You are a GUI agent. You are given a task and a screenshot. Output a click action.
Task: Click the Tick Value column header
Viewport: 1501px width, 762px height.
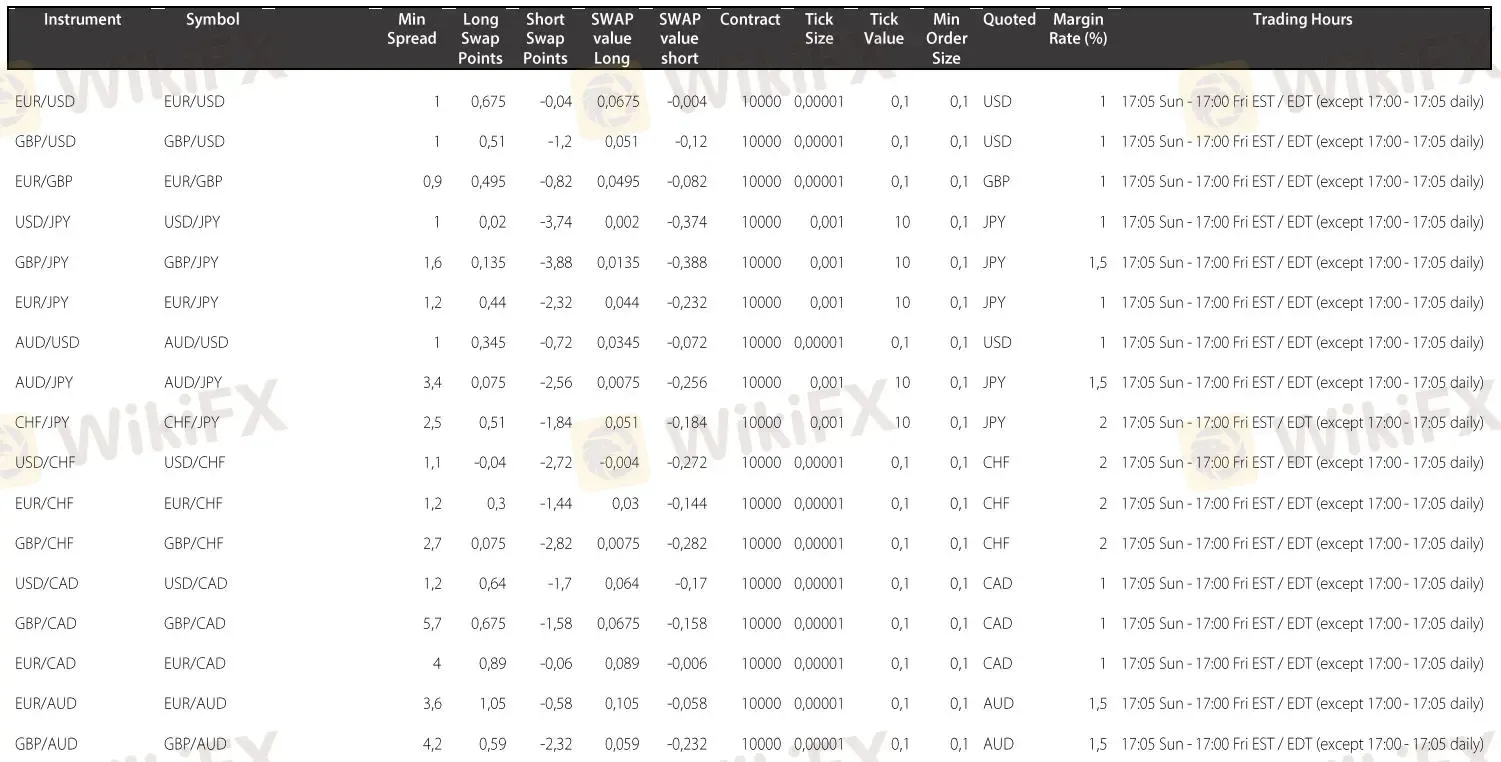[x=884, y=29]
